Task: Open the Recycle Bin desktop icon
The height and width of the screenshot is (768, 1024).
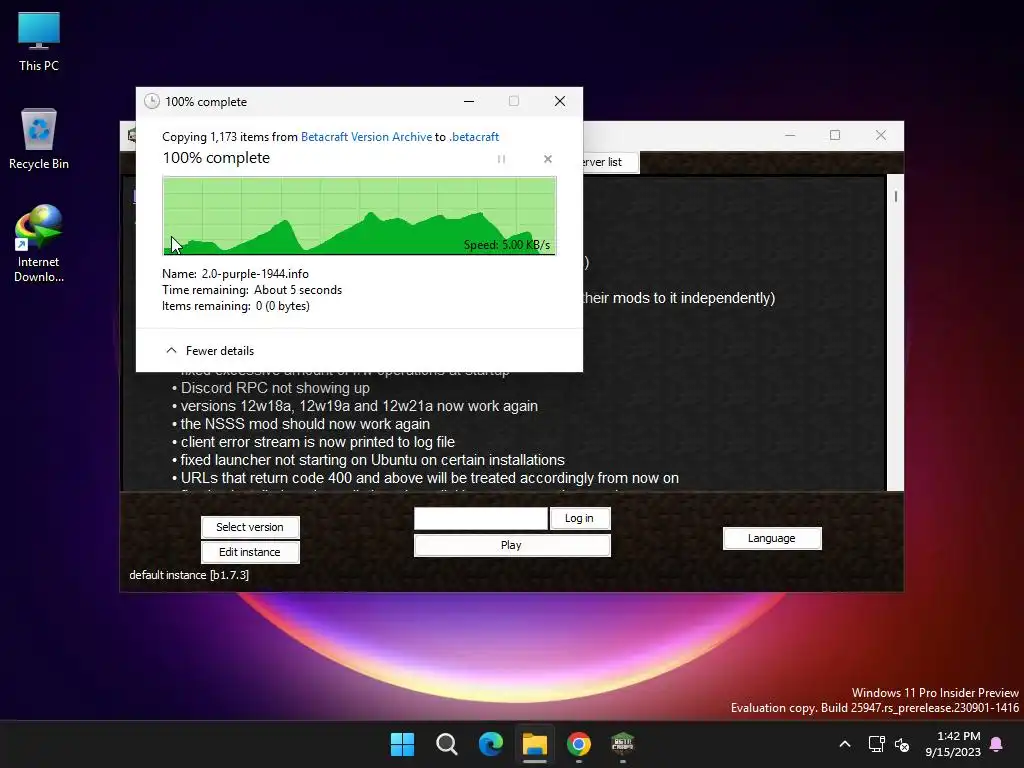Action: 39,139
